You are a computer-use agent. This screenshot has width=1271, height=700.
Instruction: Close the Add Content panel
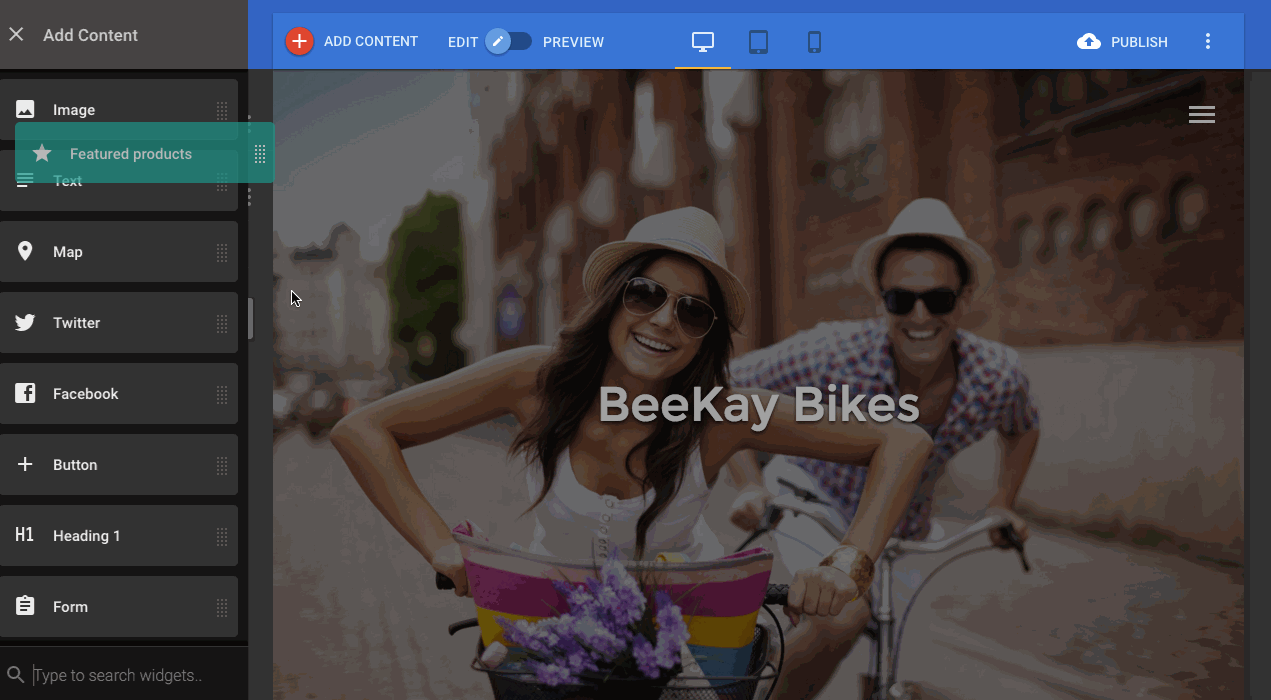[16, 35]
